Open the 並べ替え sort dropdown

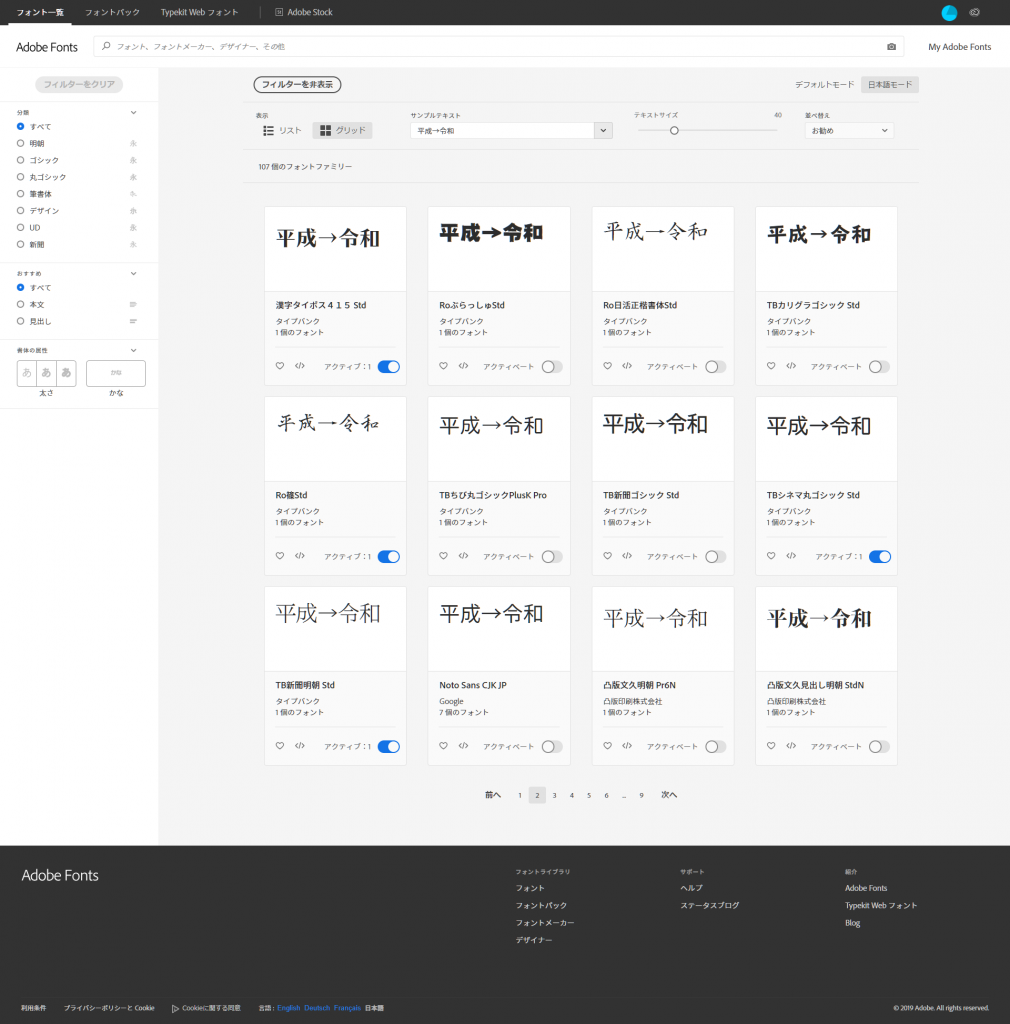[849, 131]
